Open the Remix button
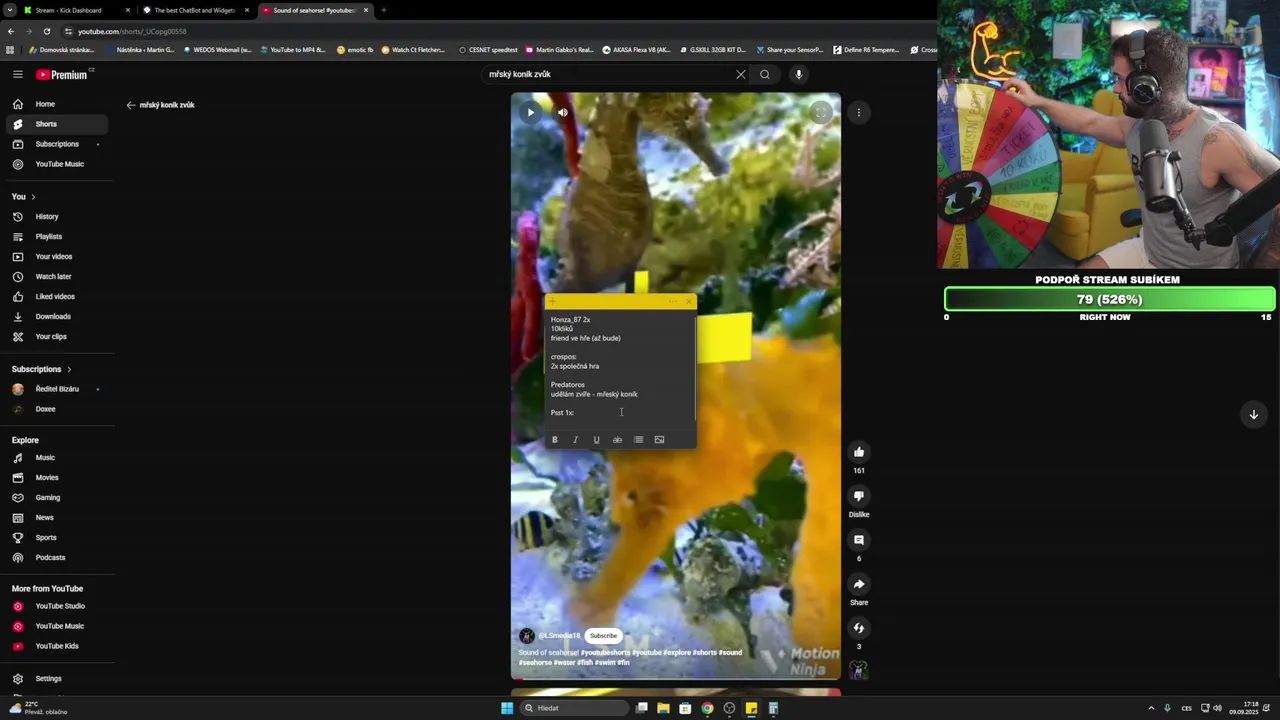This screenshot has width=1280, height=720. (x=859, y=628)
